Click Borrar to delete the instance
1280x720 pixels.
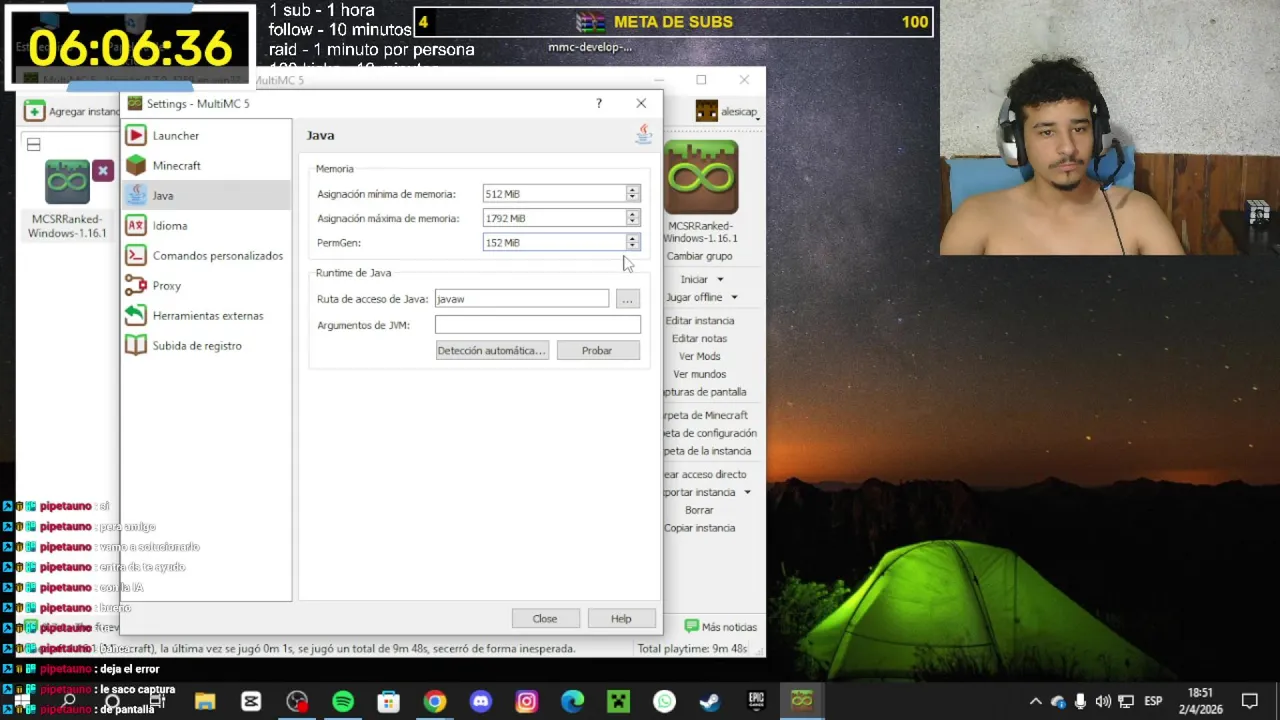pyautogui.click(x=699, y=511)
